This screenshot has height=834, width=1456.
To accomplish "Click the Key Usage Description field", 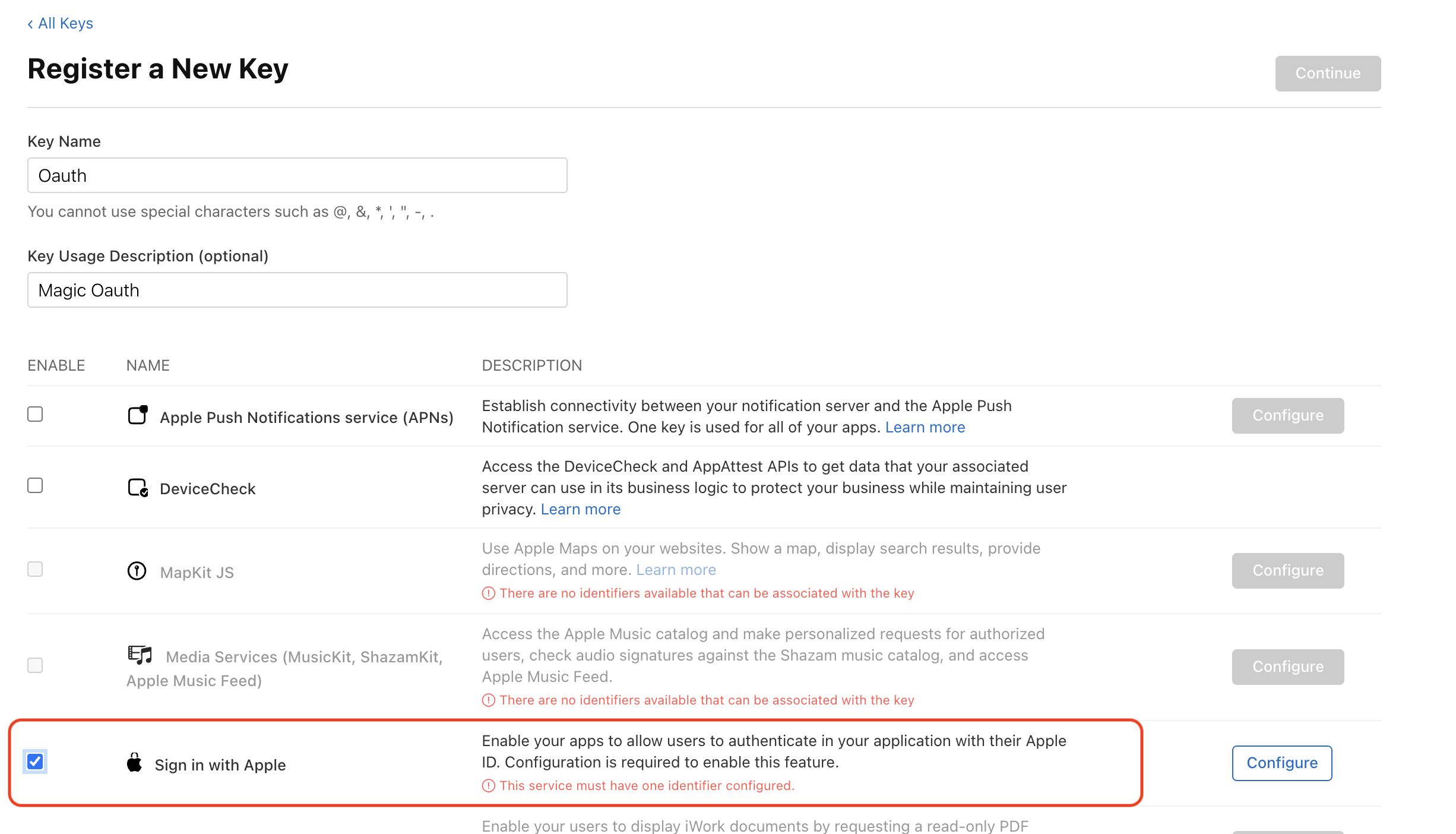I will (x=297, y=290).
